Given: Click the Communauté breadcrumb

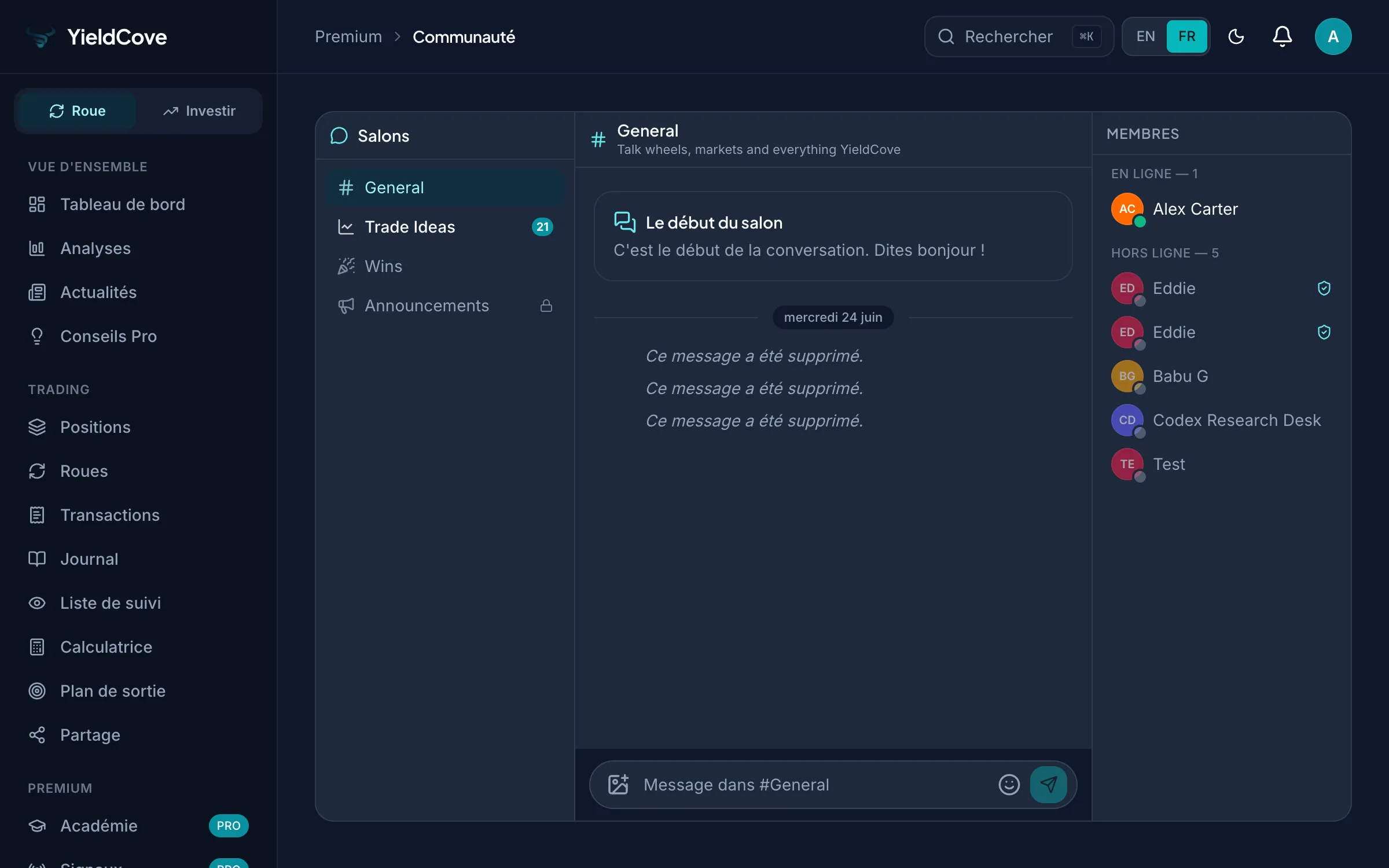Looking at the screenshot, I should point(464,37).
